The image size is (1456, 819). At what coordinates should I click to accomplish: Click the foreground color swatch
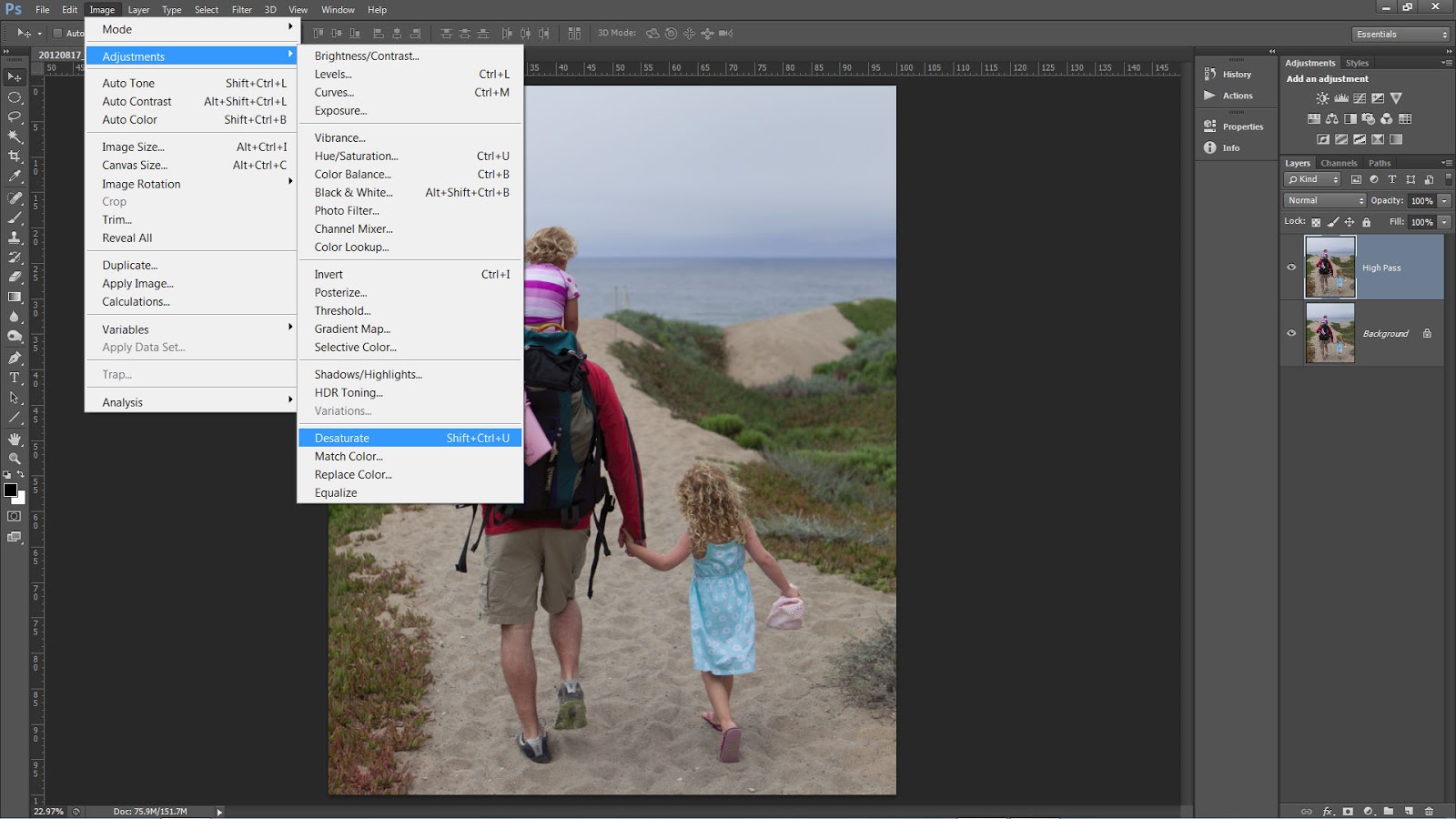pyautogui.click(x=10, y=490)
